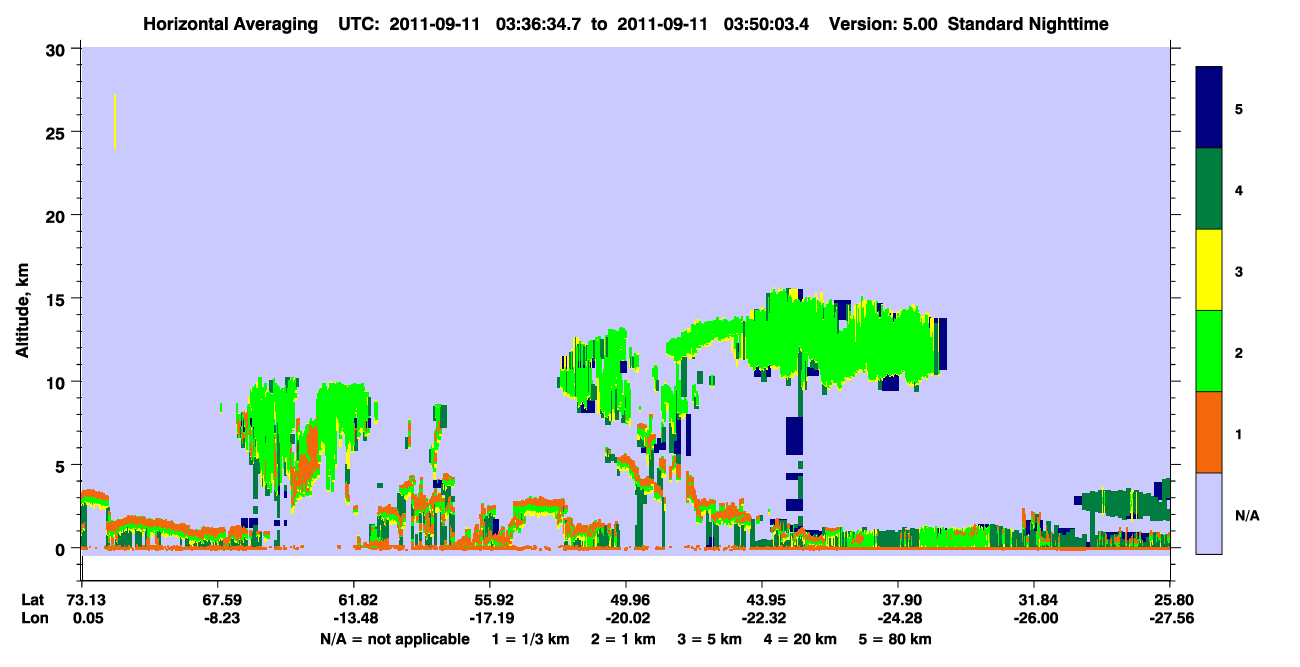Click legend entry '2 = 1 km'

coord(623,639)
